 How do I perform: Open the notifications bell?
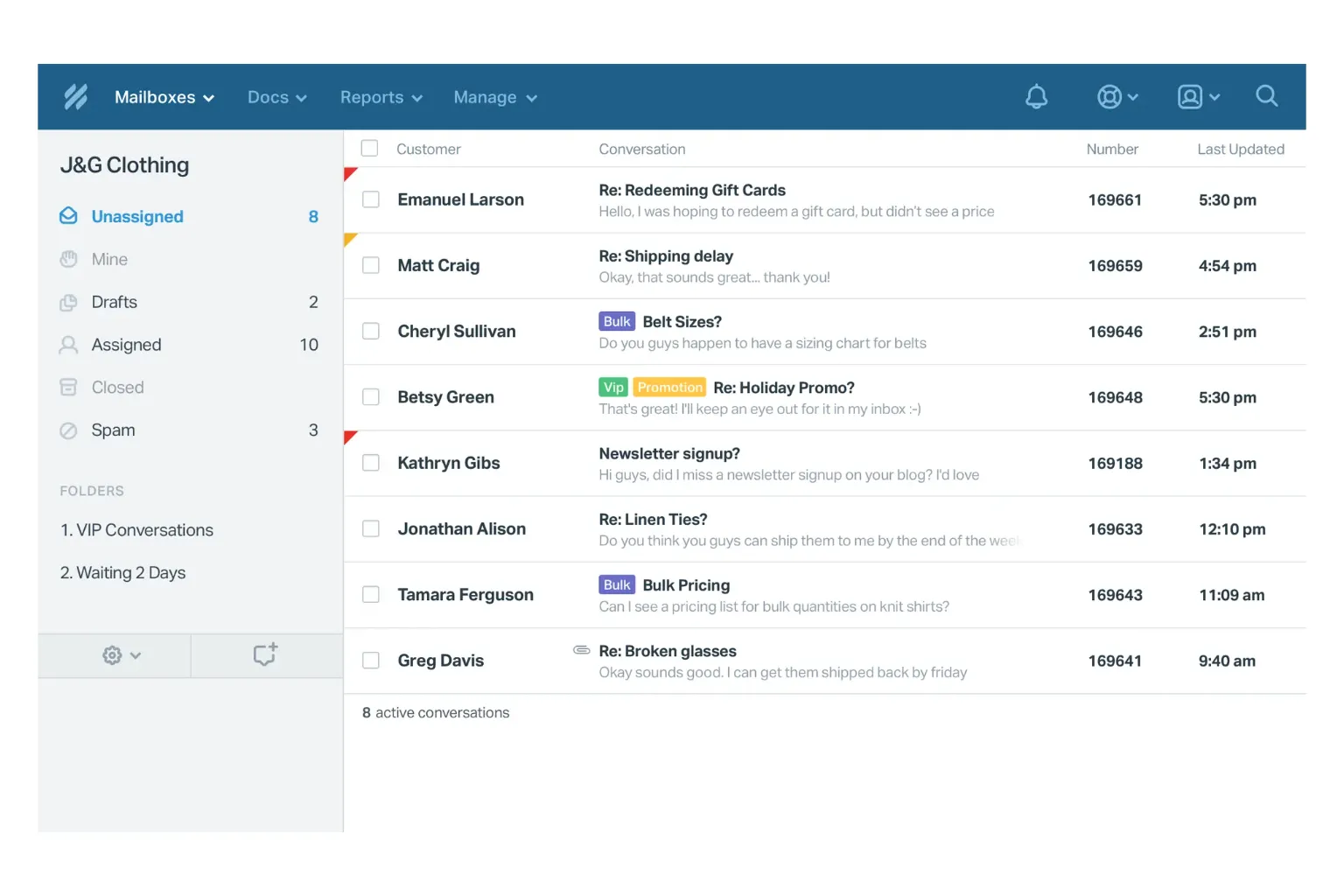(1036, 96)
